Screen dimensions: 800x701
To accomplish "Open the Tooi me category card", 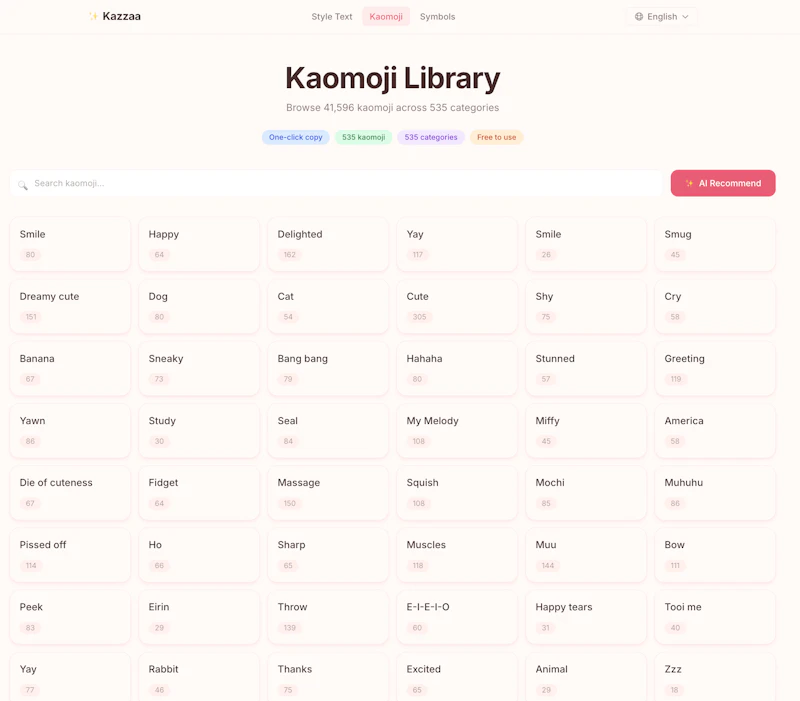I will [x=715, y=617].
